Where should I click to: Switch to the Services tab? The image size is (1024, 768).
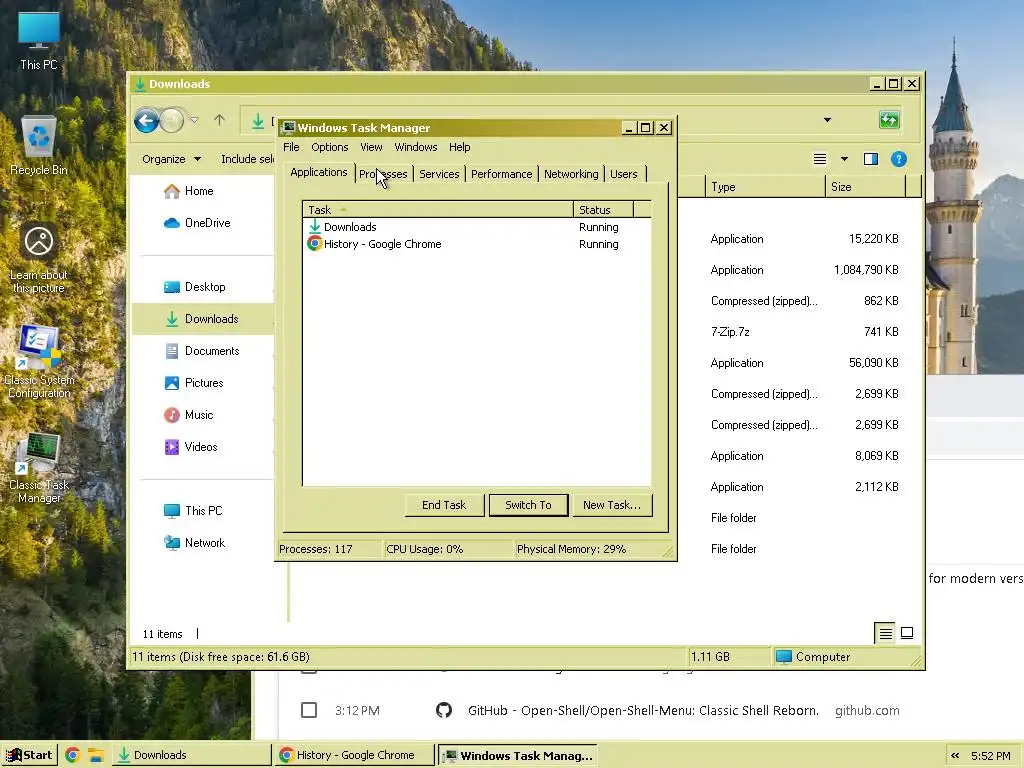click(x=439, y=174)
